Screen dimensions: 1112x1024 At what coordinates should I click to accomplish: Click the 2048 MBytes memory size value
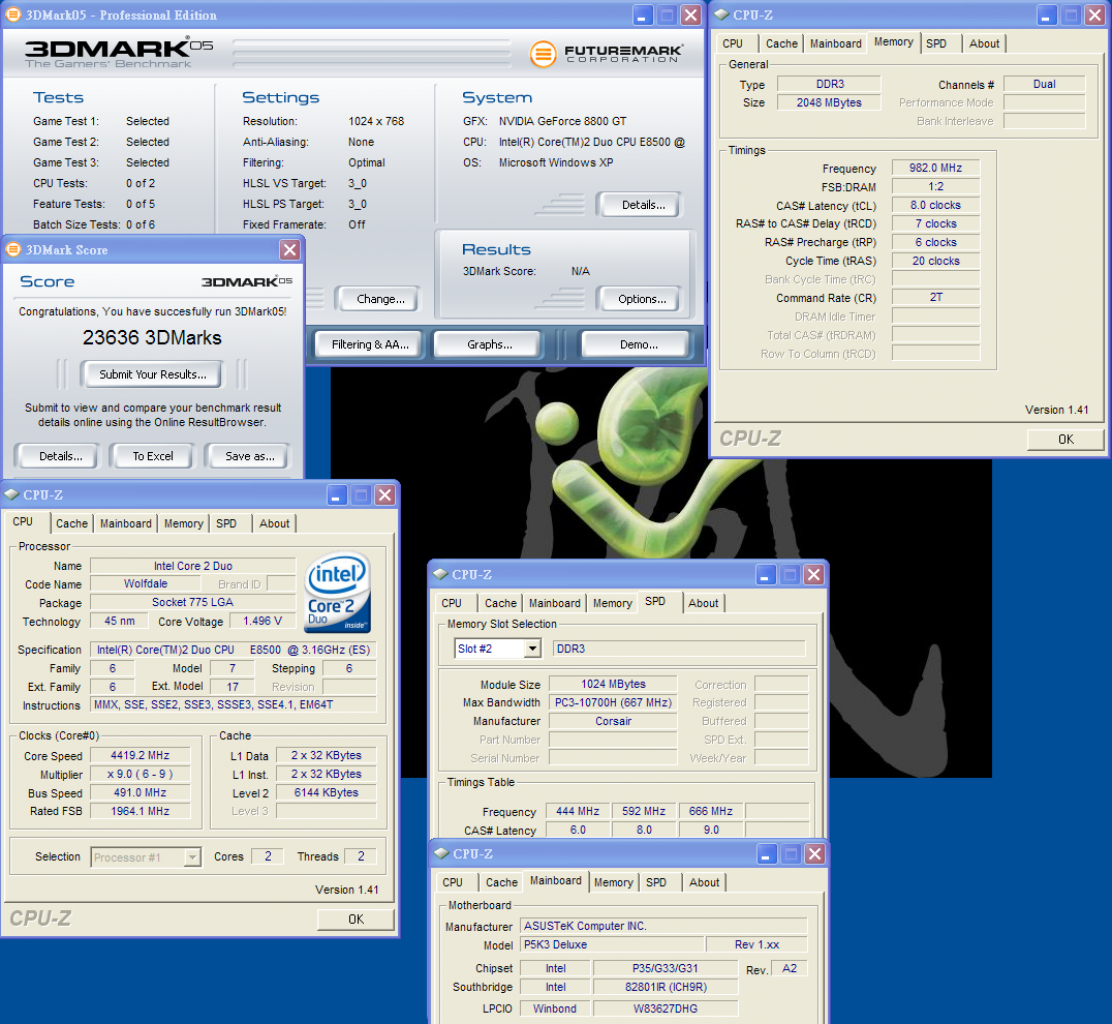click(x=828, y=103)
